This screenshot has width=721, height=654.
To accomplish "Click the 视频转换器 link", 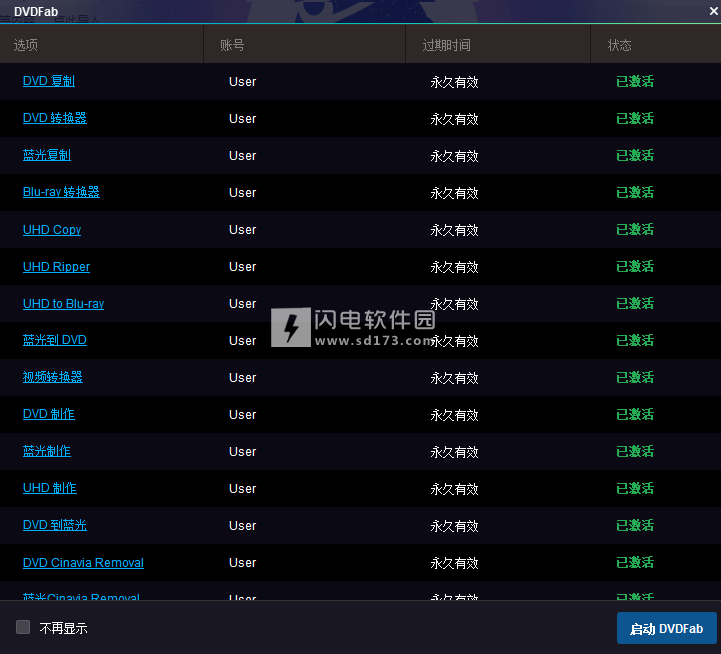I will 53,377.
